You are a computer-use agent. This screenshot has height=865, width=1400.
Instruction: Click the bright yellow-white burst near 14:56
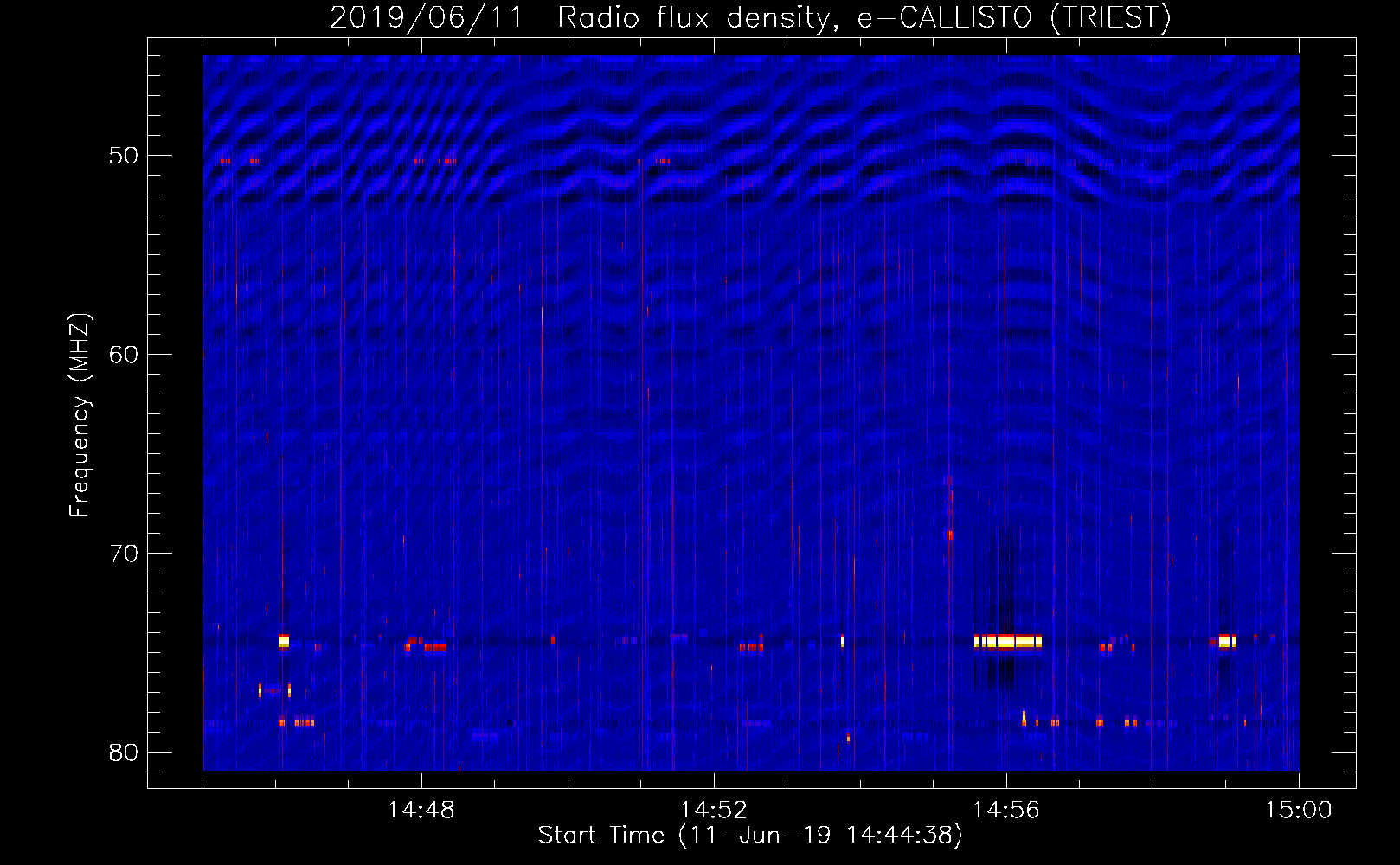[1008, 642]
